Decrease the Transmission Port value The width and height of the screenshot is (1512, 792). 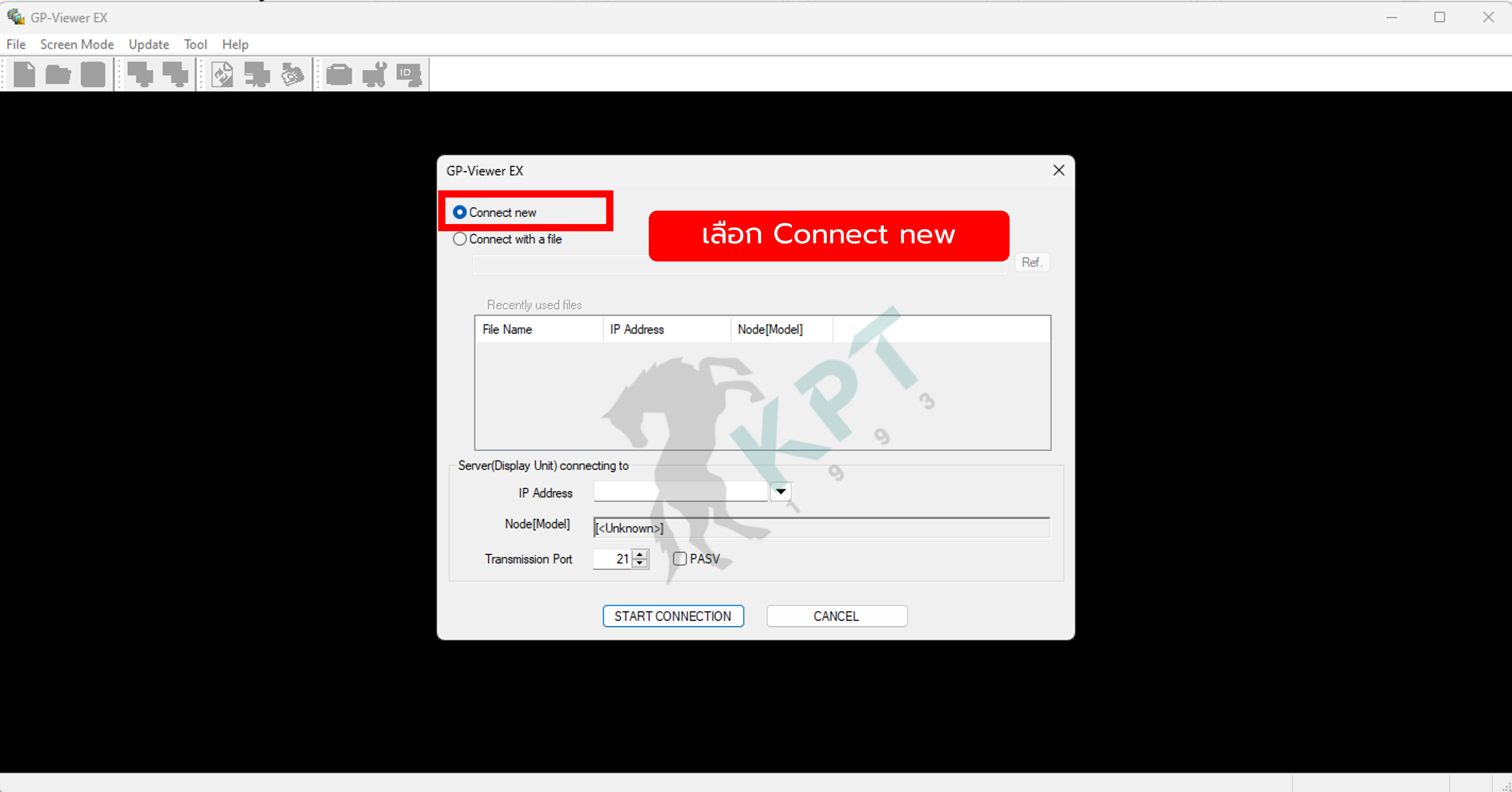pyautogui.click(x=641, y=564)
